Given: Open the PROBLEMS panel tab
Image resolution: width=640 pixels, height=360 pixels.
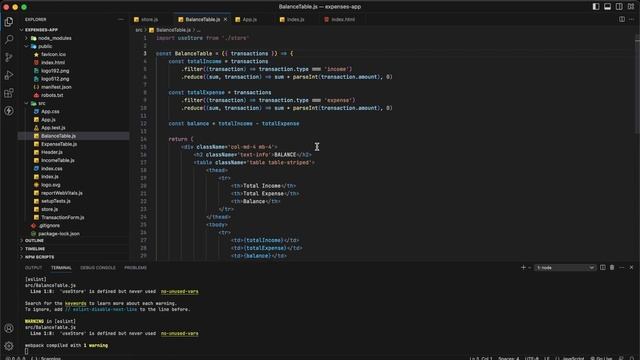Looking at the screenshot, I should [x=136, y=268].
